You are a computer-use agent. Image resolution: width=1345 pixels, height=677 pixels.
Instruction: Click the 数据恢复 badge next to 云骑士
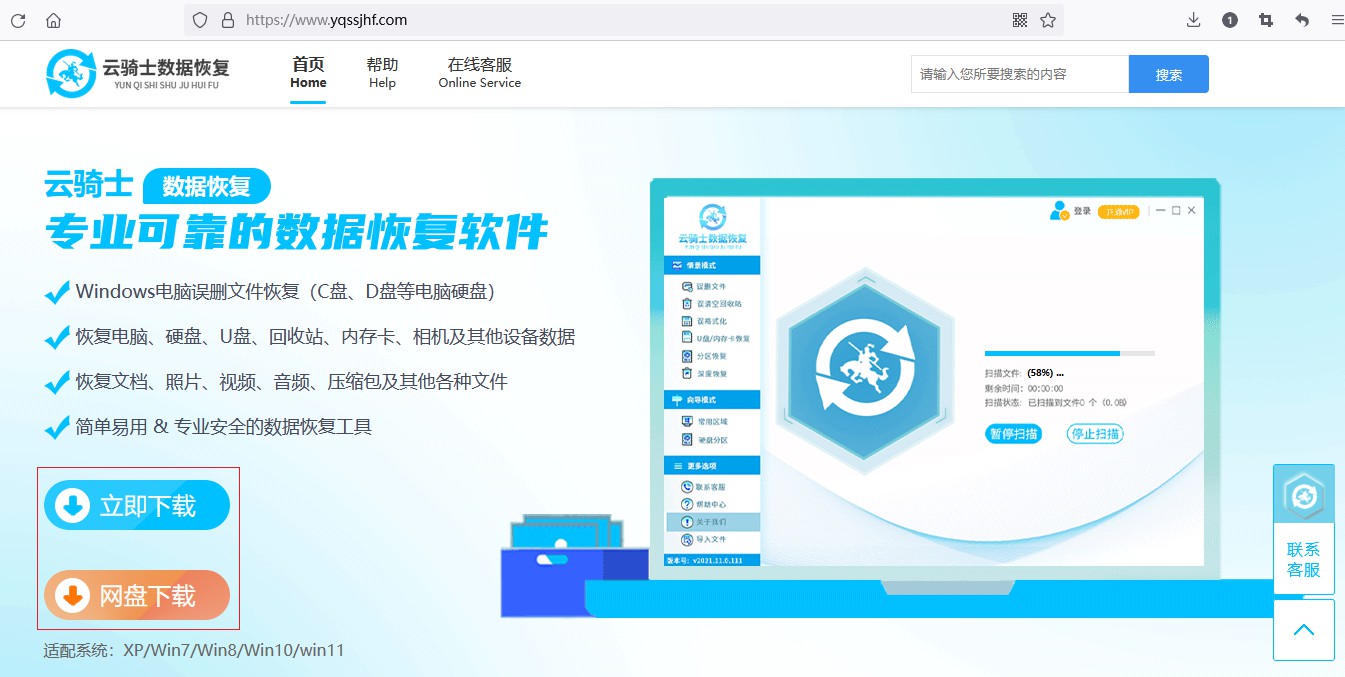[207, 186]
